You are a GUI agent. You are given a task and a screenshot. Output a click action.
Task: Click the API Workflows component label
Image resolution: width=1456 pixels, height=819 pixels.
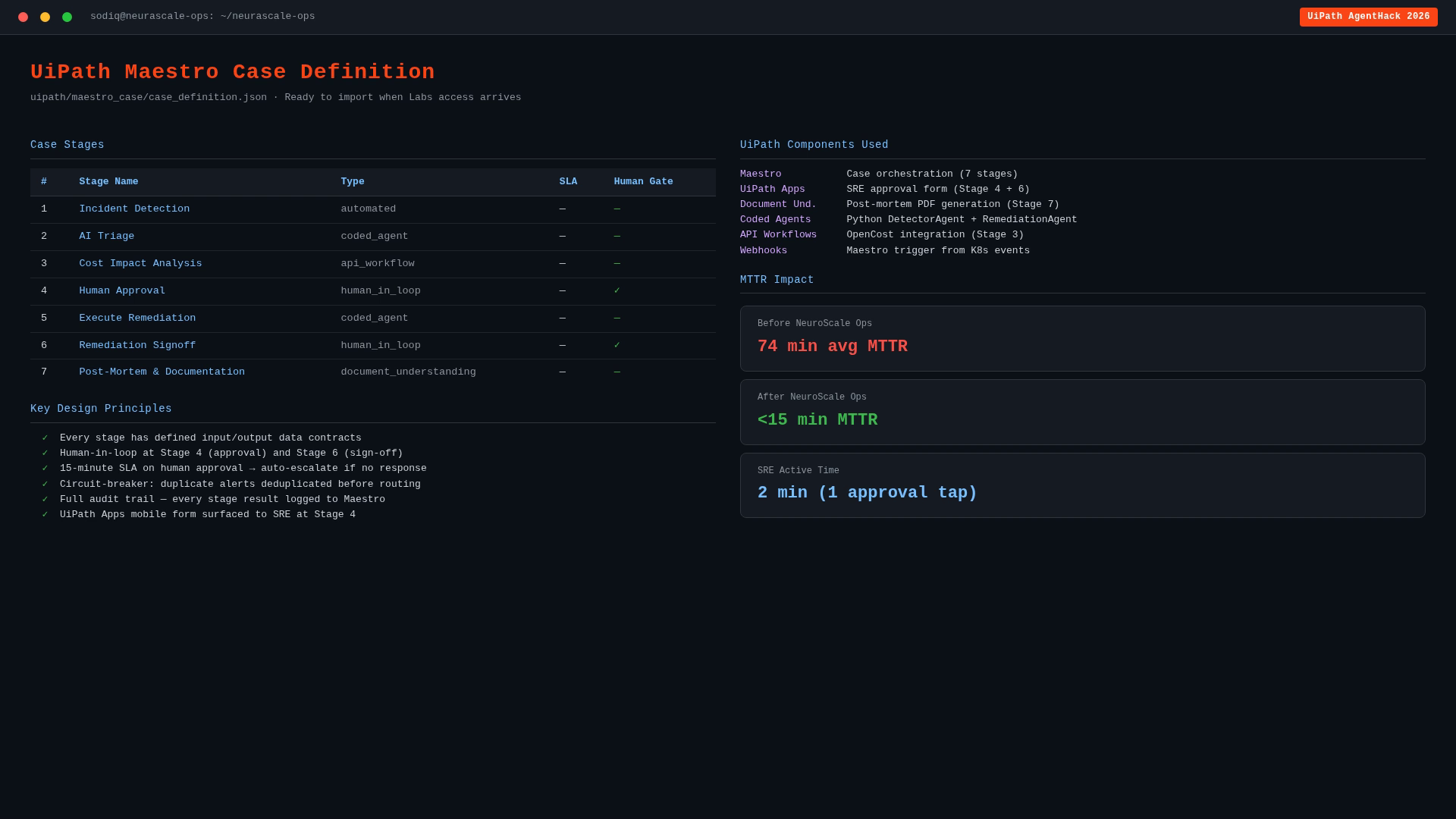(x=778, y=235)
